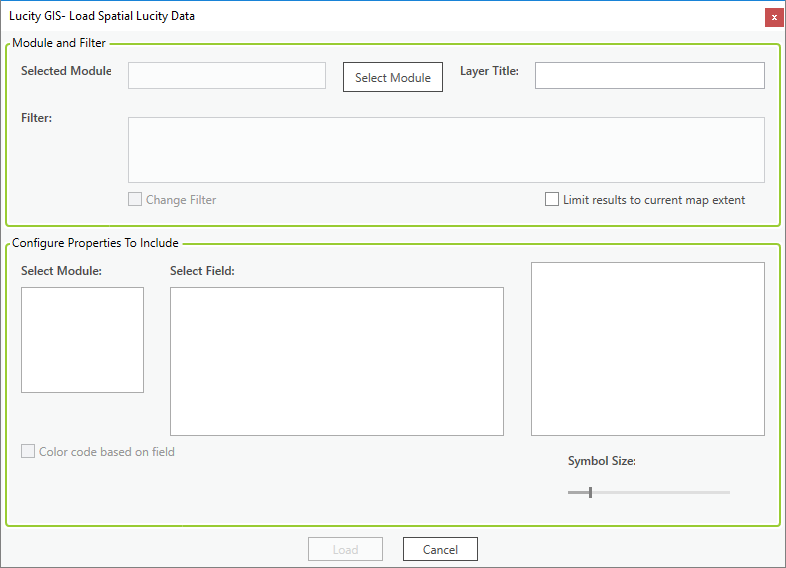Click the Layer Title: label

[489, 71]
